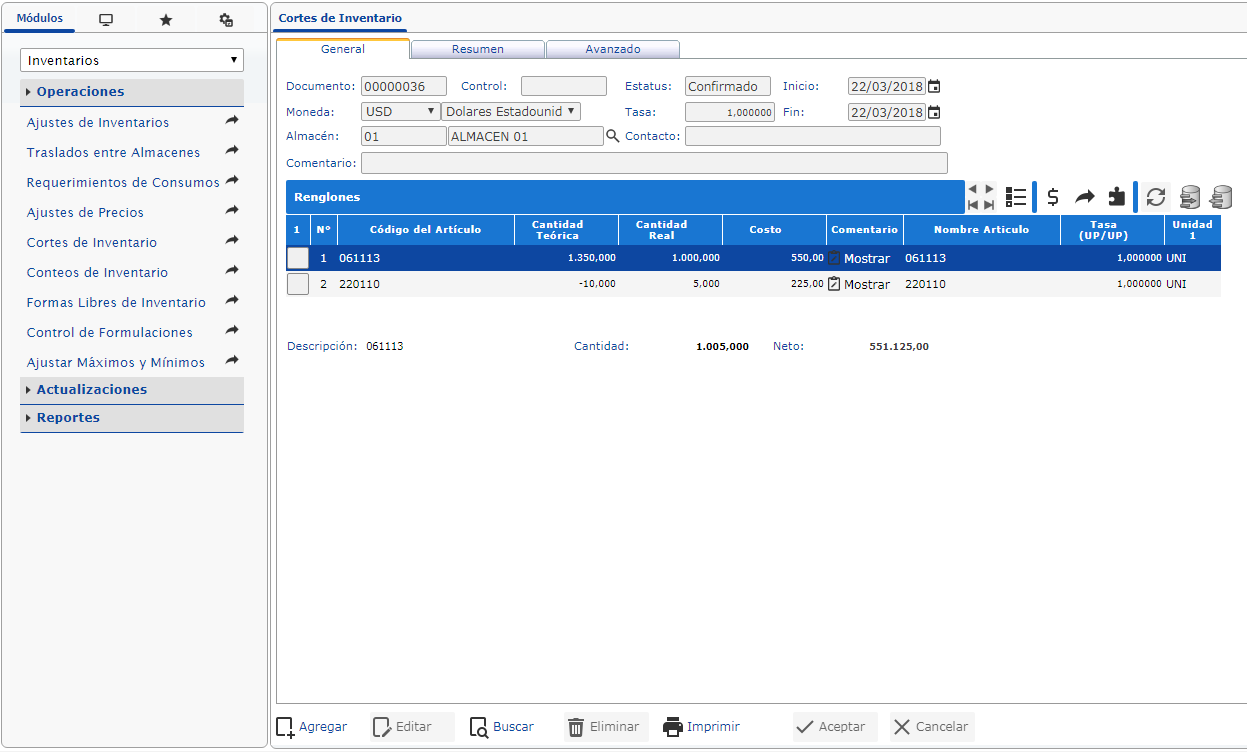Expand the Reportes section
This screenshot has width=1247, height=752.
coord(132,418)
